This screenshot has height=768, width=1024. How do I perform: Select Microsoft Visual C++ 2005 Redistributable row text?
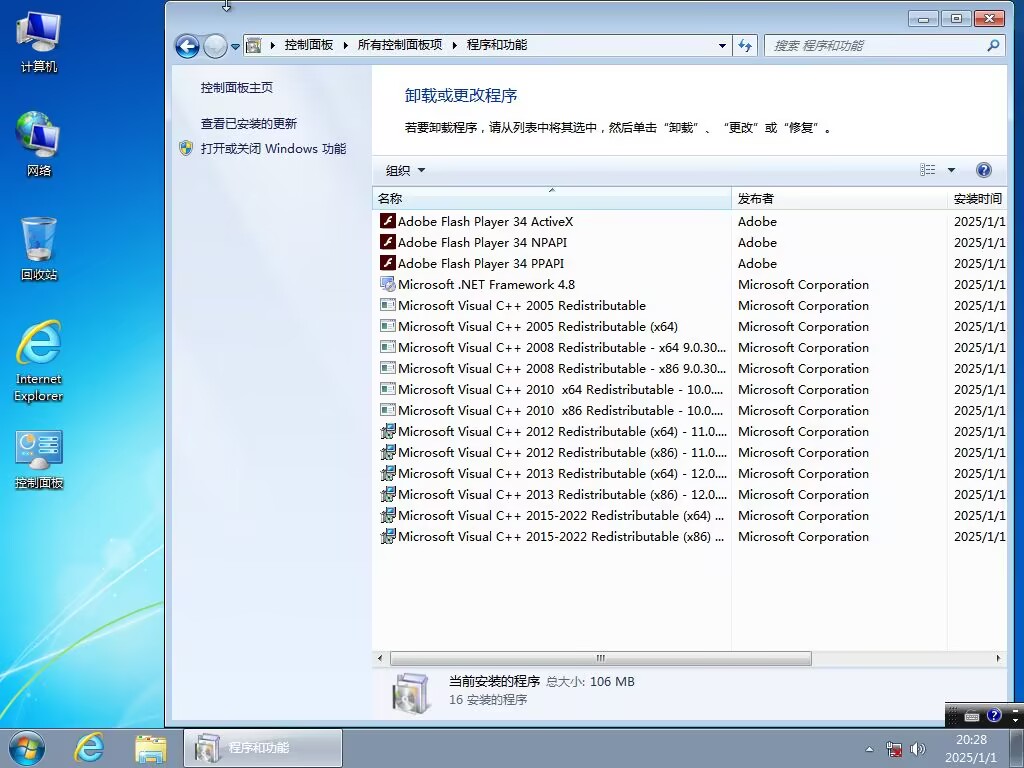click(522, 305)
